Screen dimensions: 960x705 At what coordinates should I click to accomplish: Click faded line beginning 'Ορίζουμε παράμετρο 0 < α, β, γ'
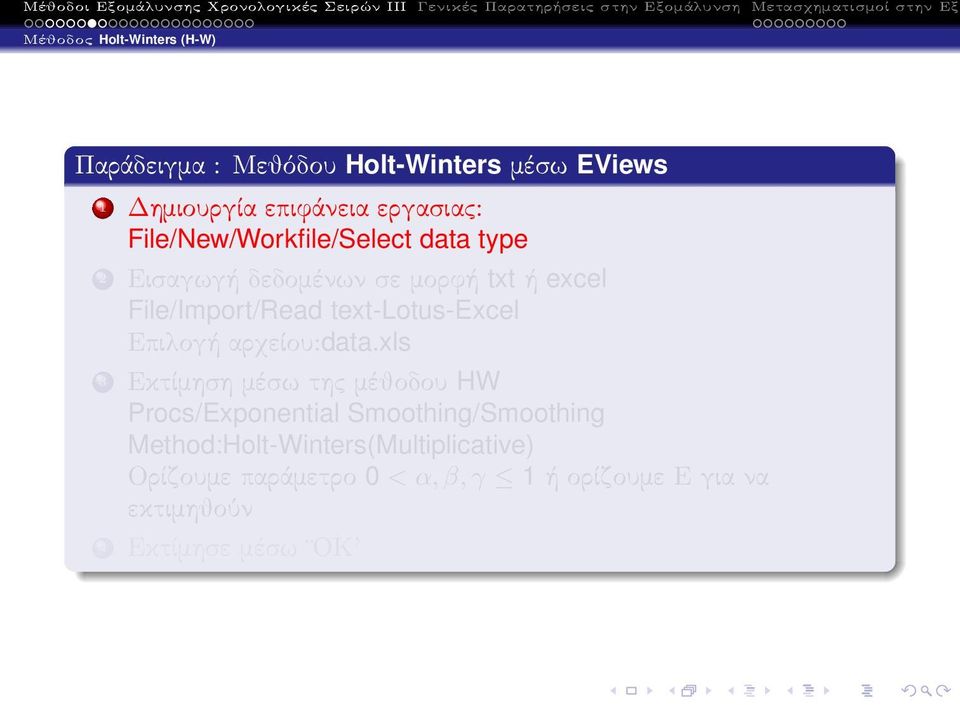(x=448, y=477)
